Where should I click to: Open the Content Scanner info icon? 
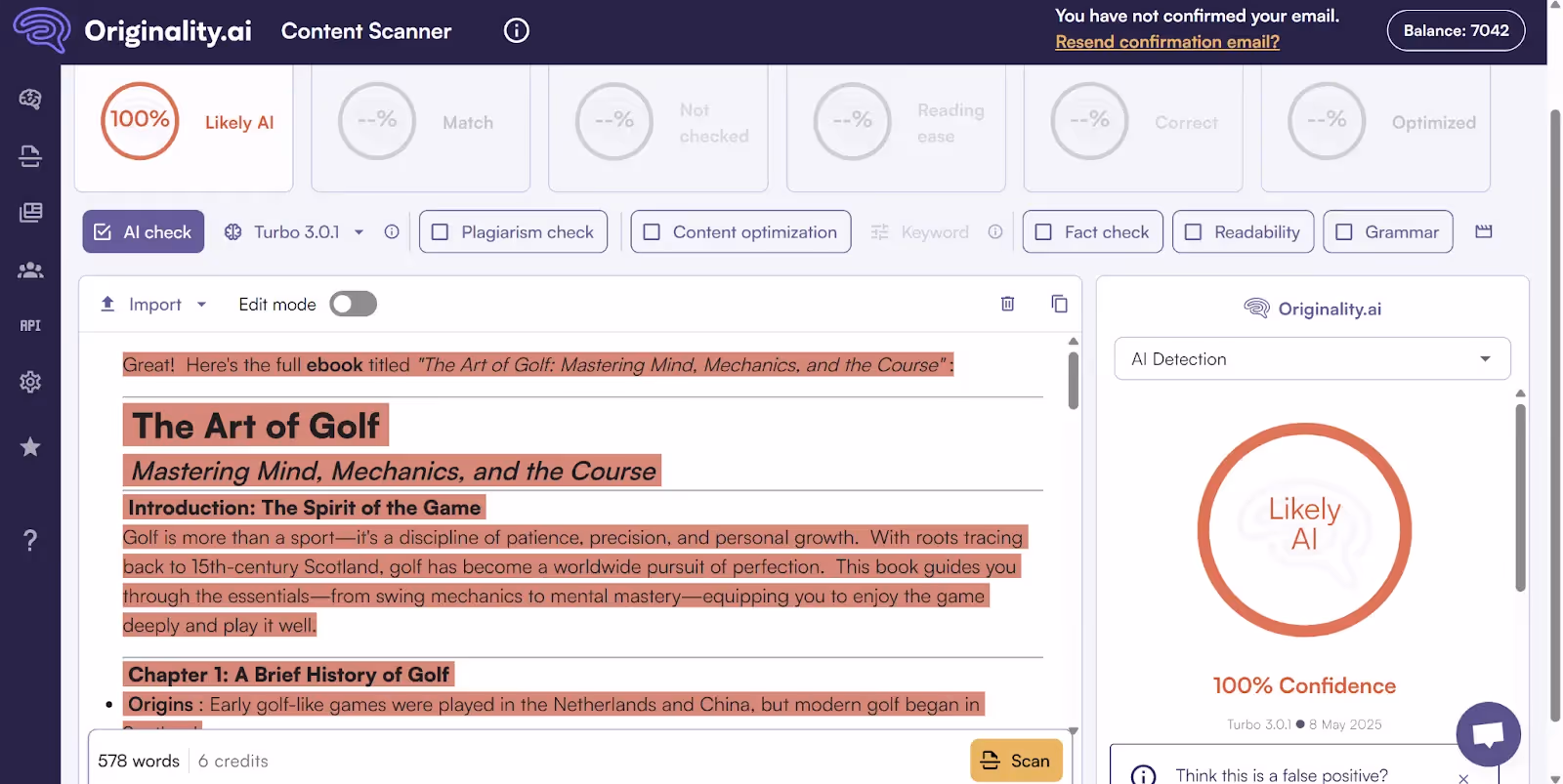(x=517, y=30)
